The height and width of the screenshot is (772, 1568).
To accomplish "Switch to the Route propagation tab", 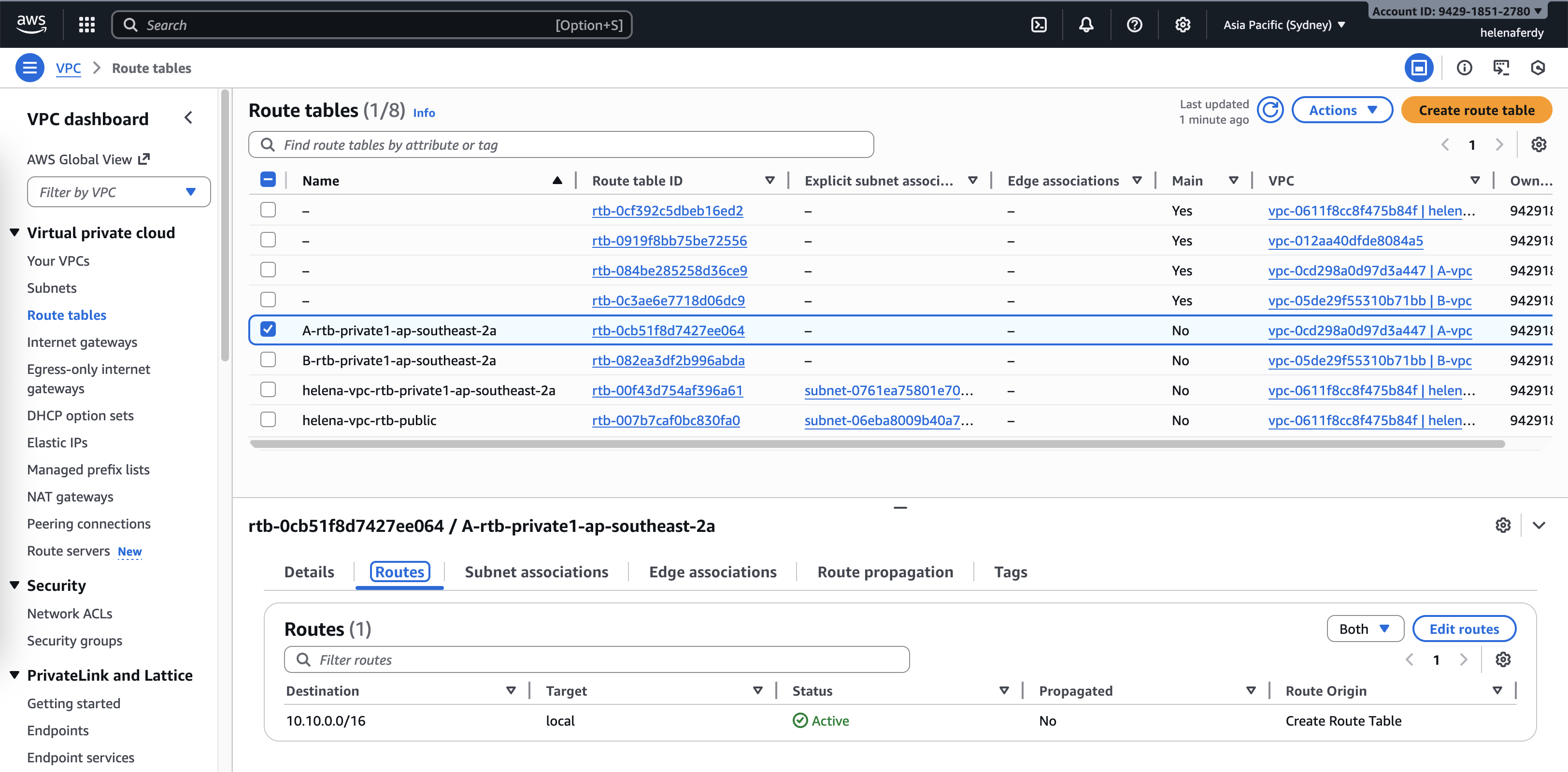I will click(x=884, y=572).
